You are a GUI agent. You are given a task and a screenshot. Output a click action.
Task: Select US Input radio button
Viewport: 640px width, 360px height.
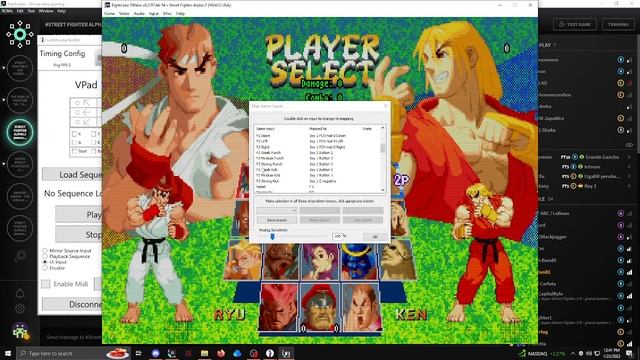(x=45, y=262)
